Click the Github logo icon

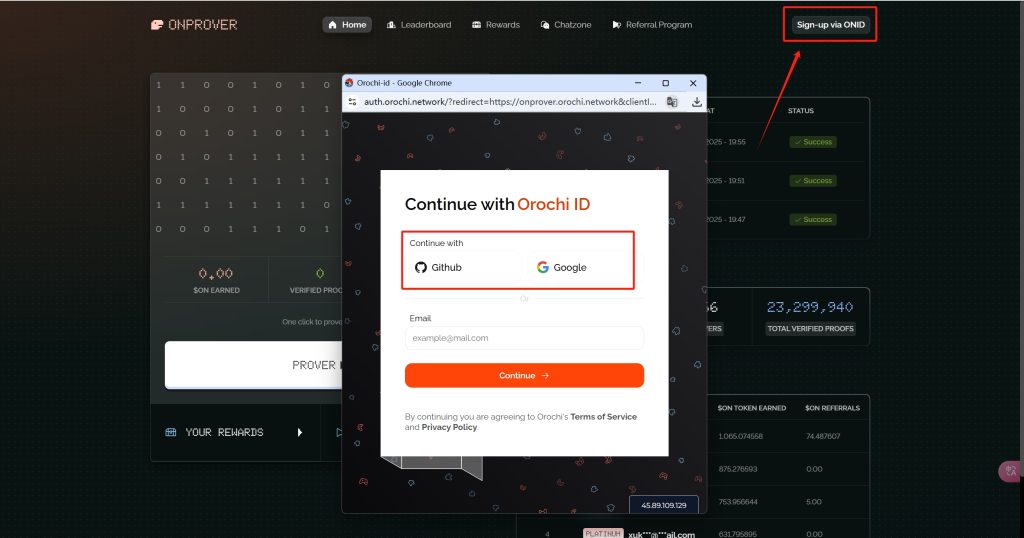tap(421, 267)
